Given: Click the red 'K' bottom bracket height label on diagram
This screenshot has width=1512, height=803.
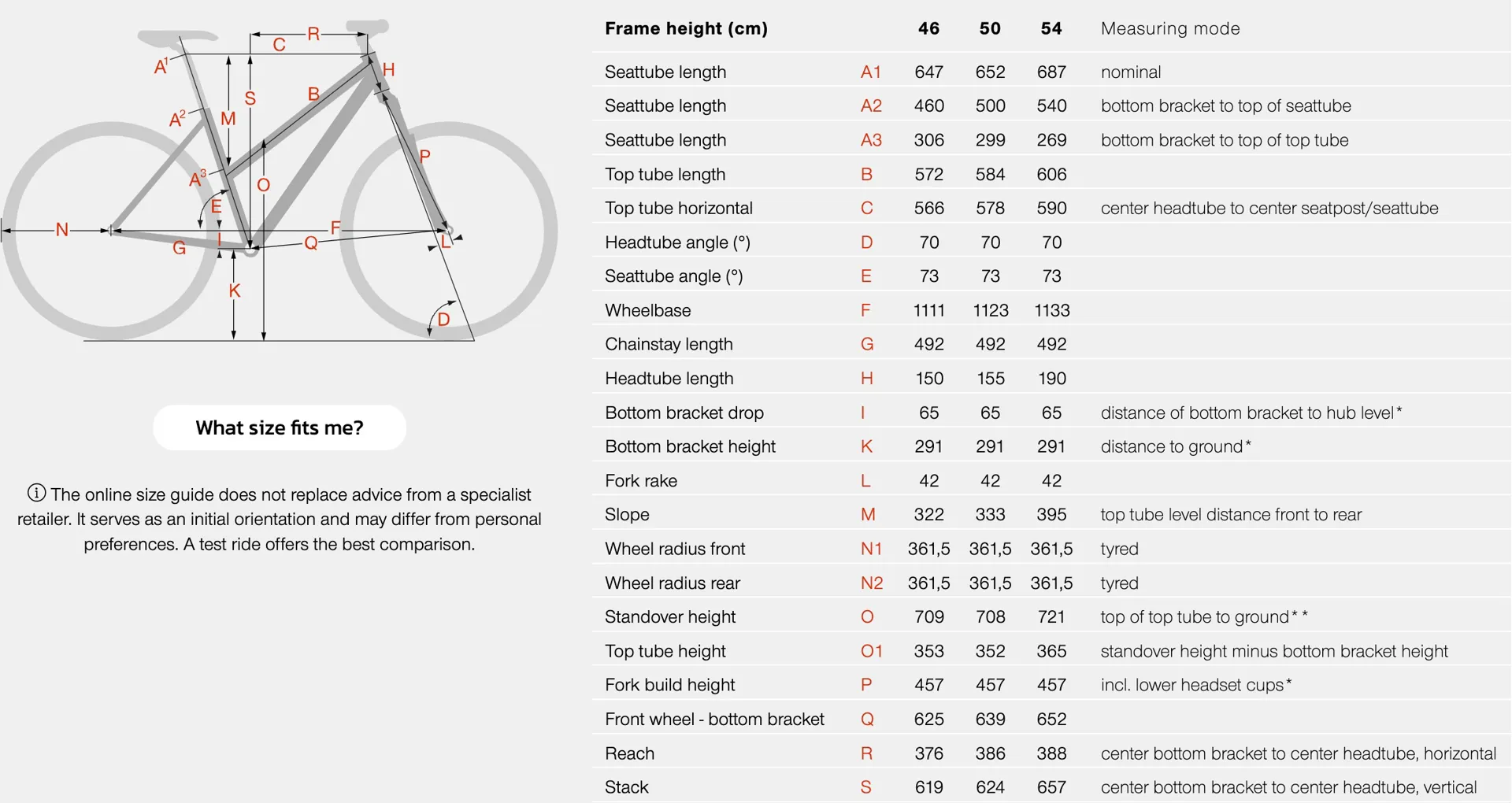Looking at the screenshot, I should (234, 290).
